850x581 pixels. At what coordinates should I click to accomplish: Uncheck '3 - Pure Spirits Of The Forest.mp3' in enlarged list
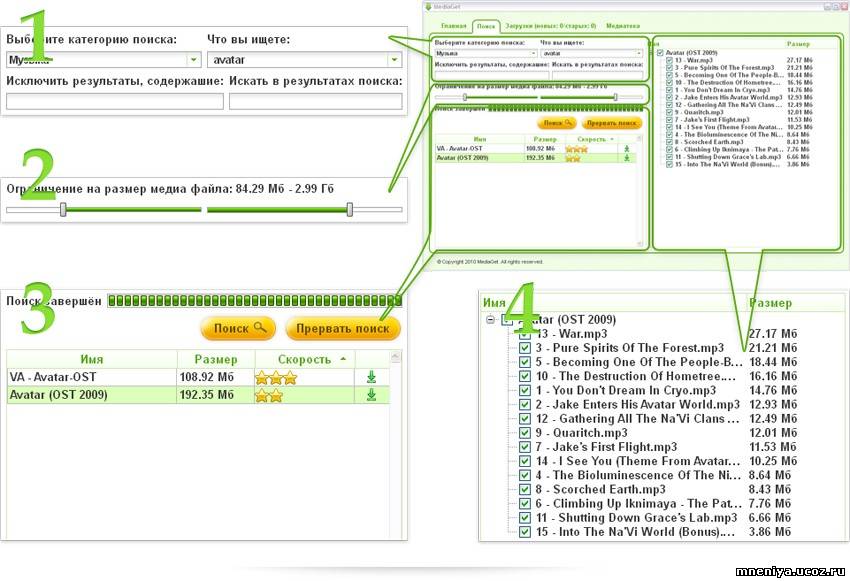[524, 348]
